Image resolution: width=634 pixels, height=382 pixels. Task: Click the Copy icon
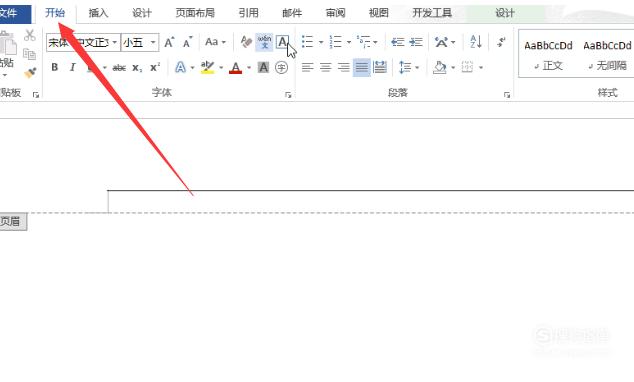point(30,54)
